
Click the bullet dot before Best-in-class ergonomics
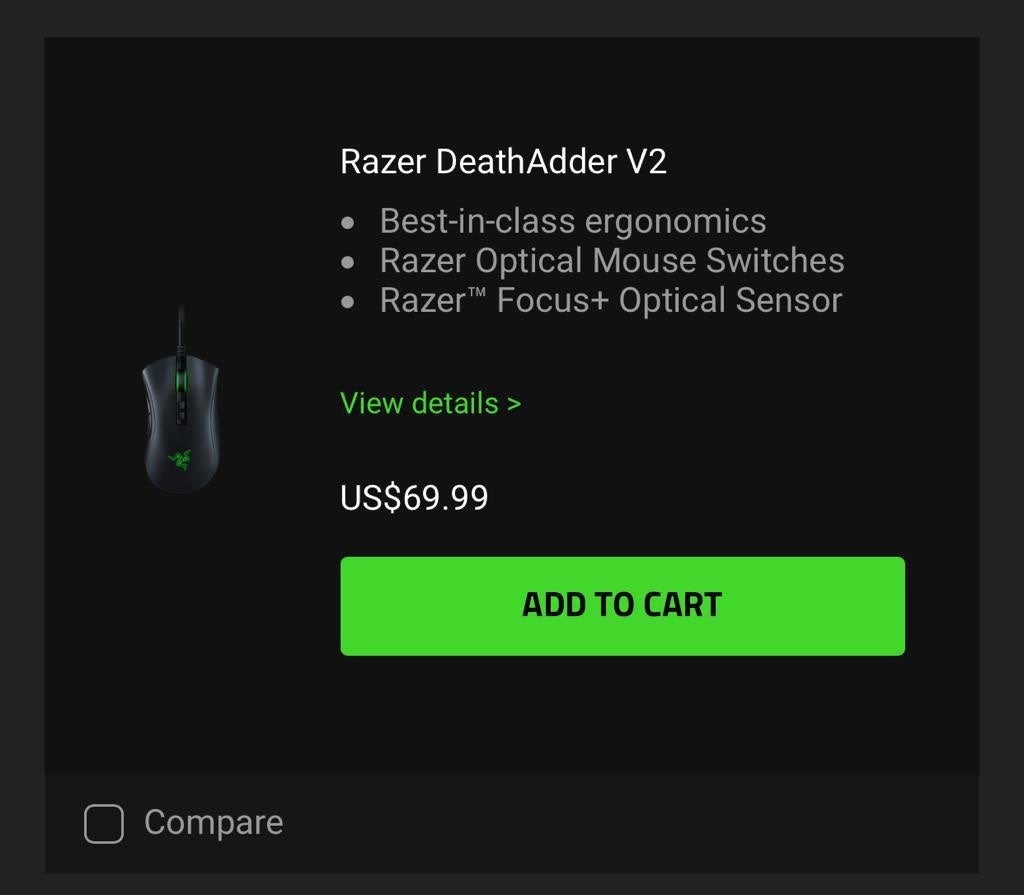pos(347,223)
